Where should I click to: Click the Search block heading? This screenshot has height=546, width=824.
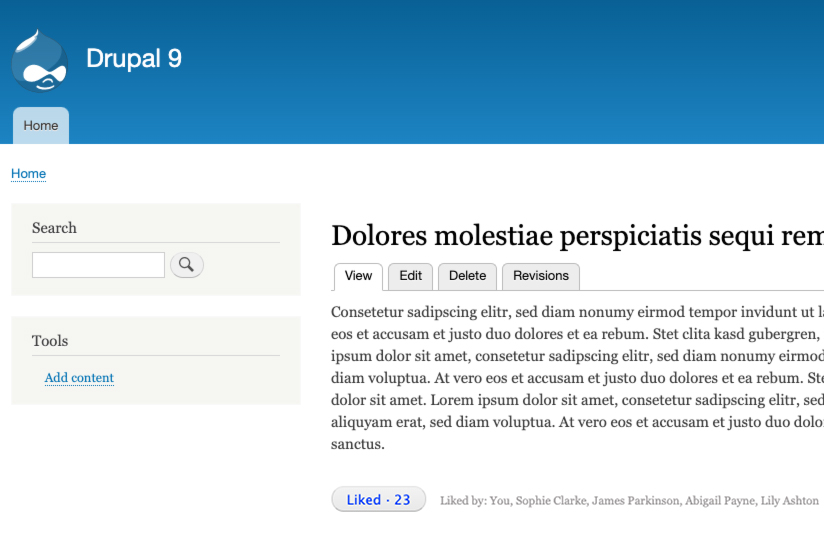click(54, 228)
